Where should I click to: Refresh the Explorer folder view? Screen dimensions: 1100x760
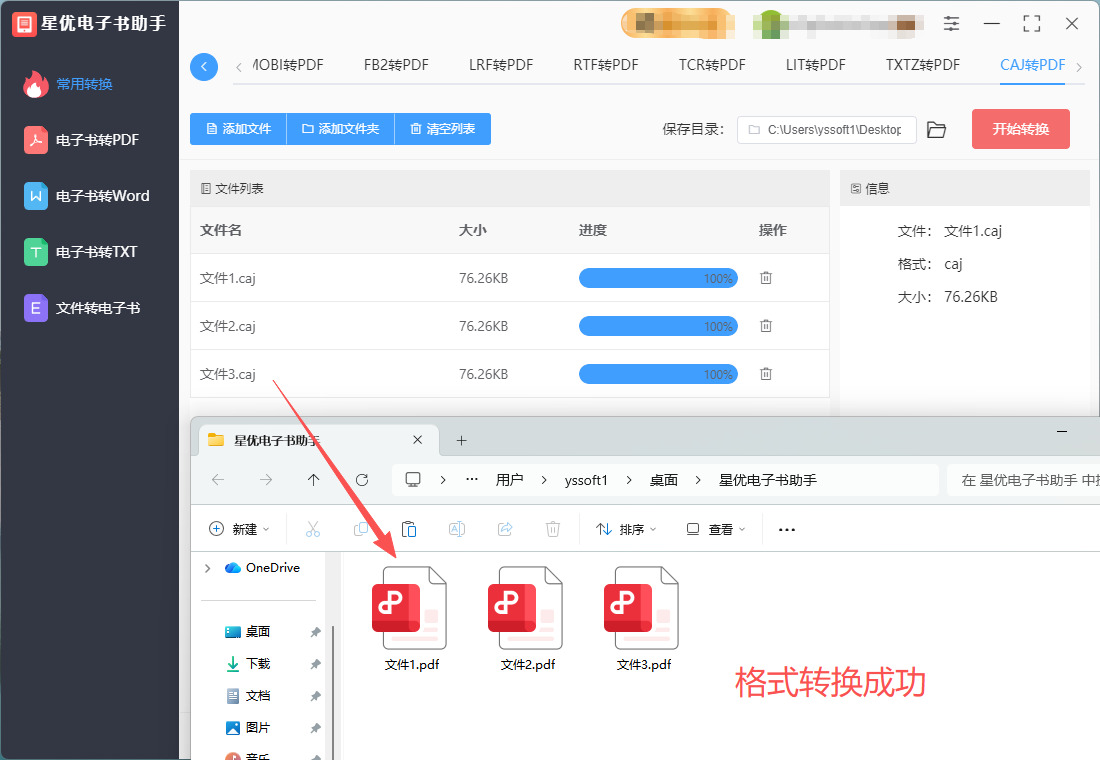pyautogui.click(x=362, y=480)
